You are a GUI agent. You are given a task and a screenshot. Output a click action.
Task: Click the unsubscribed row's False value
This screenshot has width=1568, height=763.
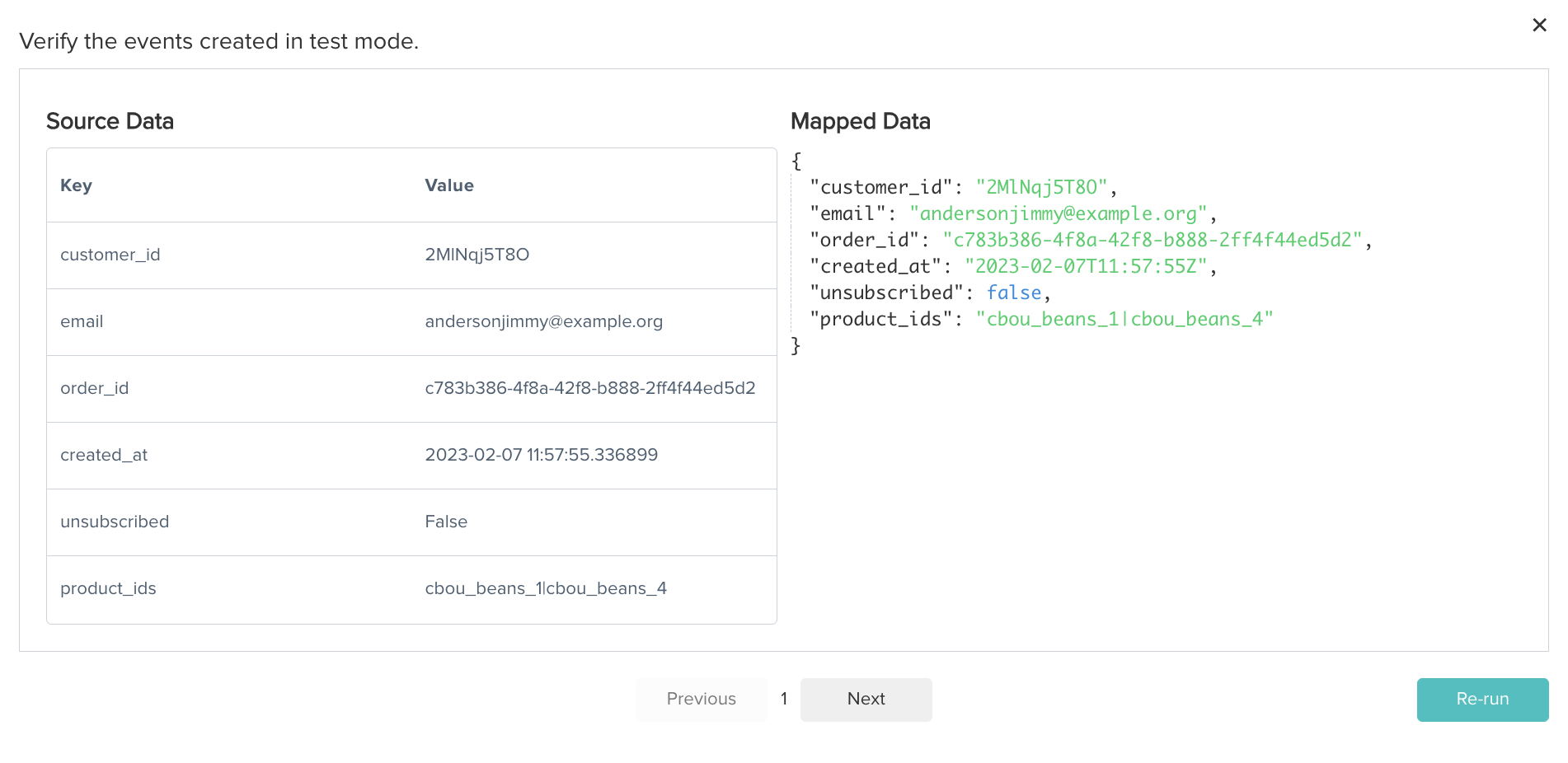446,522
